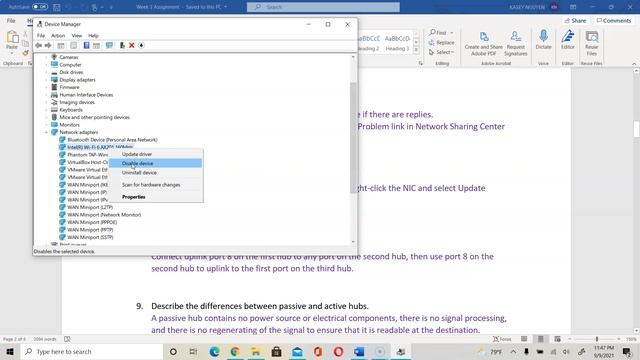Open File menu in Device Manager
The image size is (640, 360).
pyautogui.click(x=41, y=36)
